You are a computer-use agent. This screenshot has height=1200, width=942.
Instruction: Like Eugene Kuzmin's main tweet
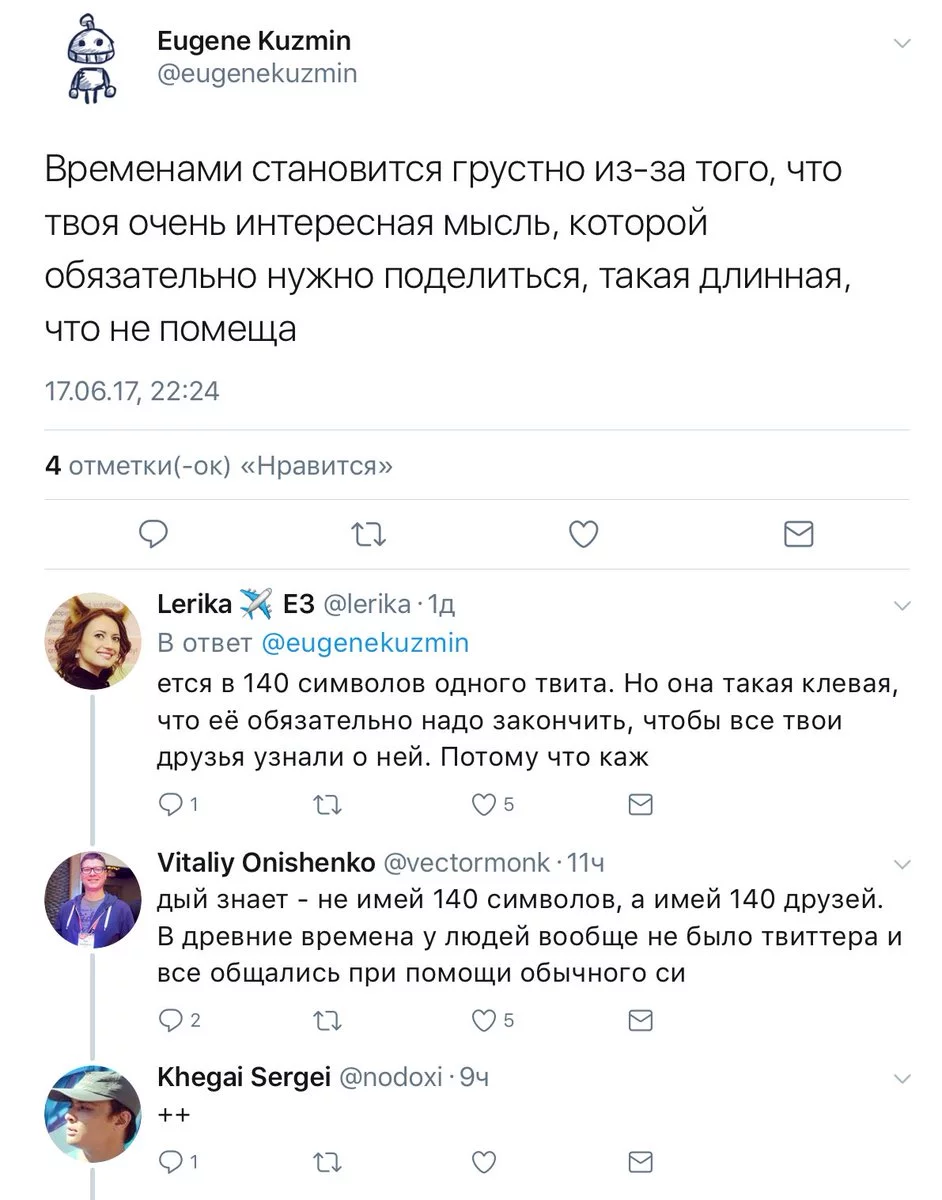[583, 535]
